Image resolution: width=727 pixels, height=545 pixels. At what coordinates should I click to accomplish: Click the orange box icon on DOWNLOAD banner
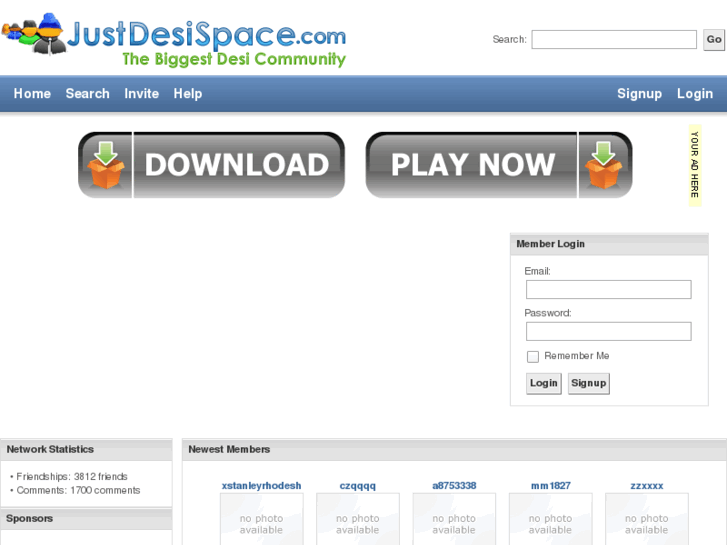coord(106,166)
